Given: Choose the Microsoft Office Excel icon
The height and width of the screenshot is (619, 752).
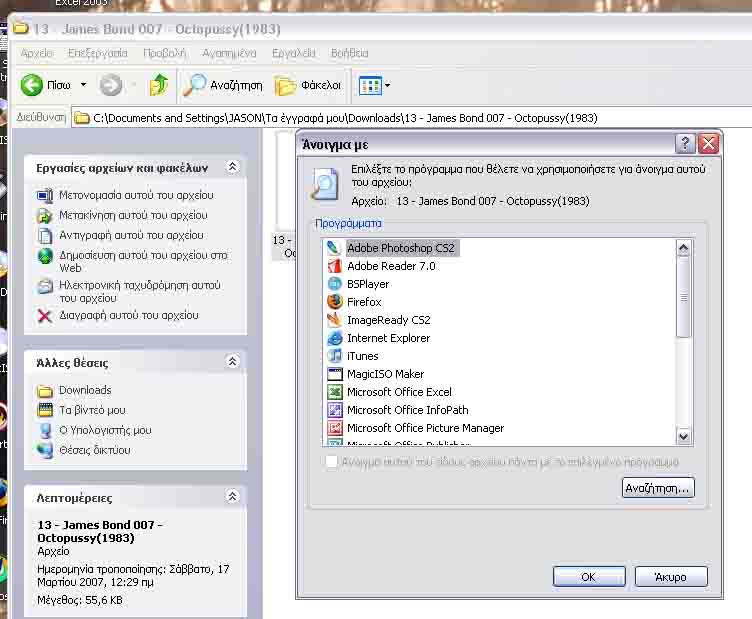Looking at the screenshot, I should pyautogui.click(x=334, y=392).
